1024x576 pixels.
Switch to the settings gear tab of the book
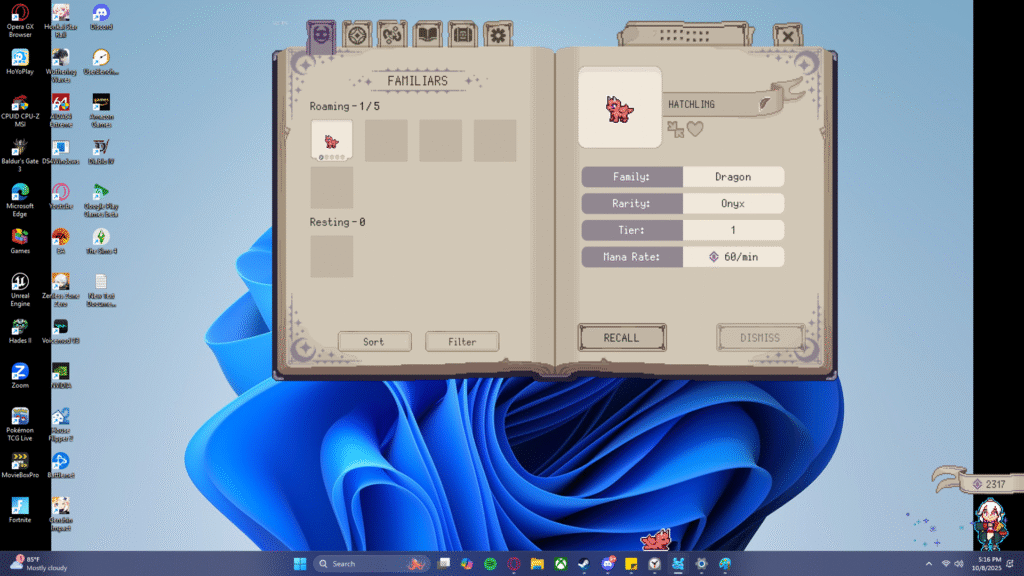coord(497,35)
